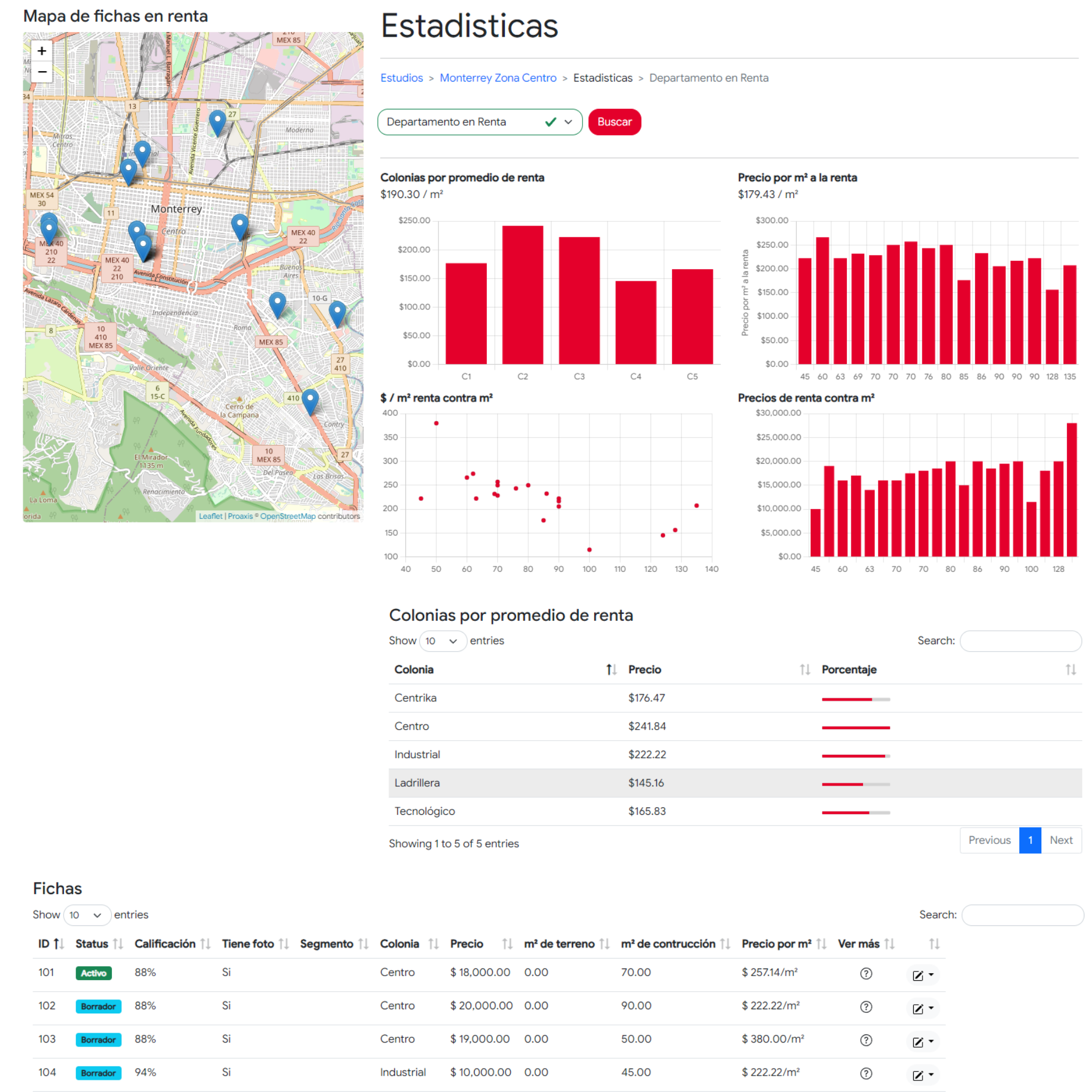Sort colonias table by Precio column

coord(804,670)
